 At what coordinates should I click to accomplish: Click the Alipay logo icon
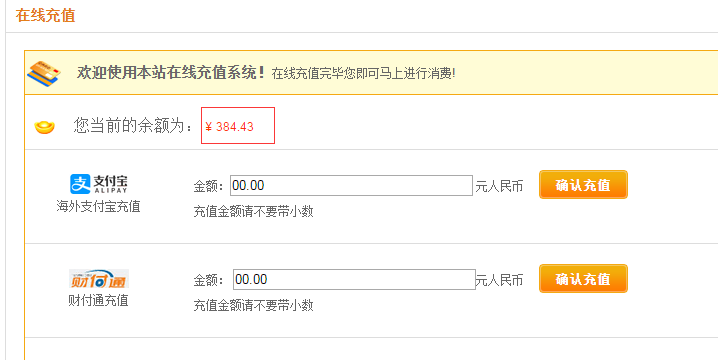point(98,184)
